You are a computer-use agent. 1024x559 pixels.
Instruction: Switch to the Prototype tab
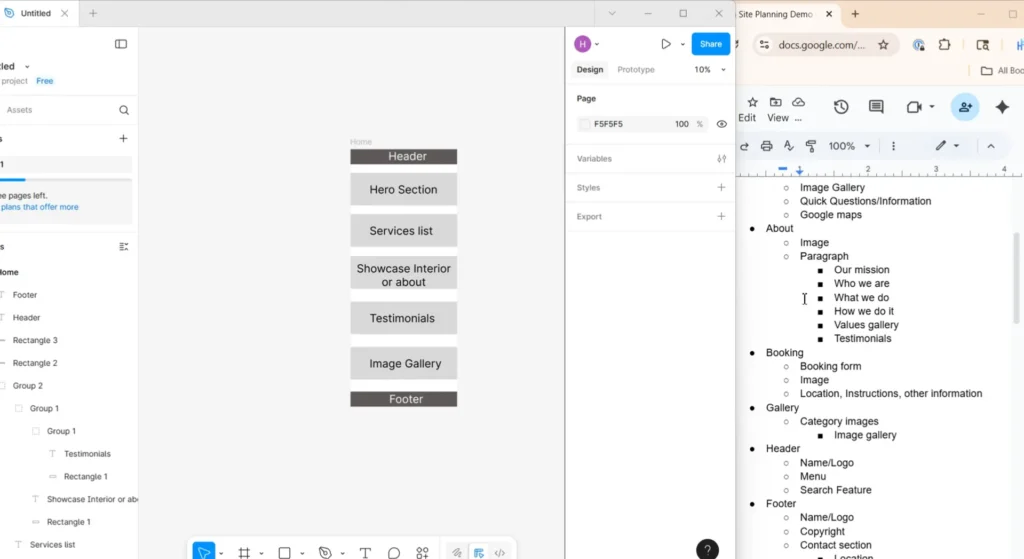[636, 70]
